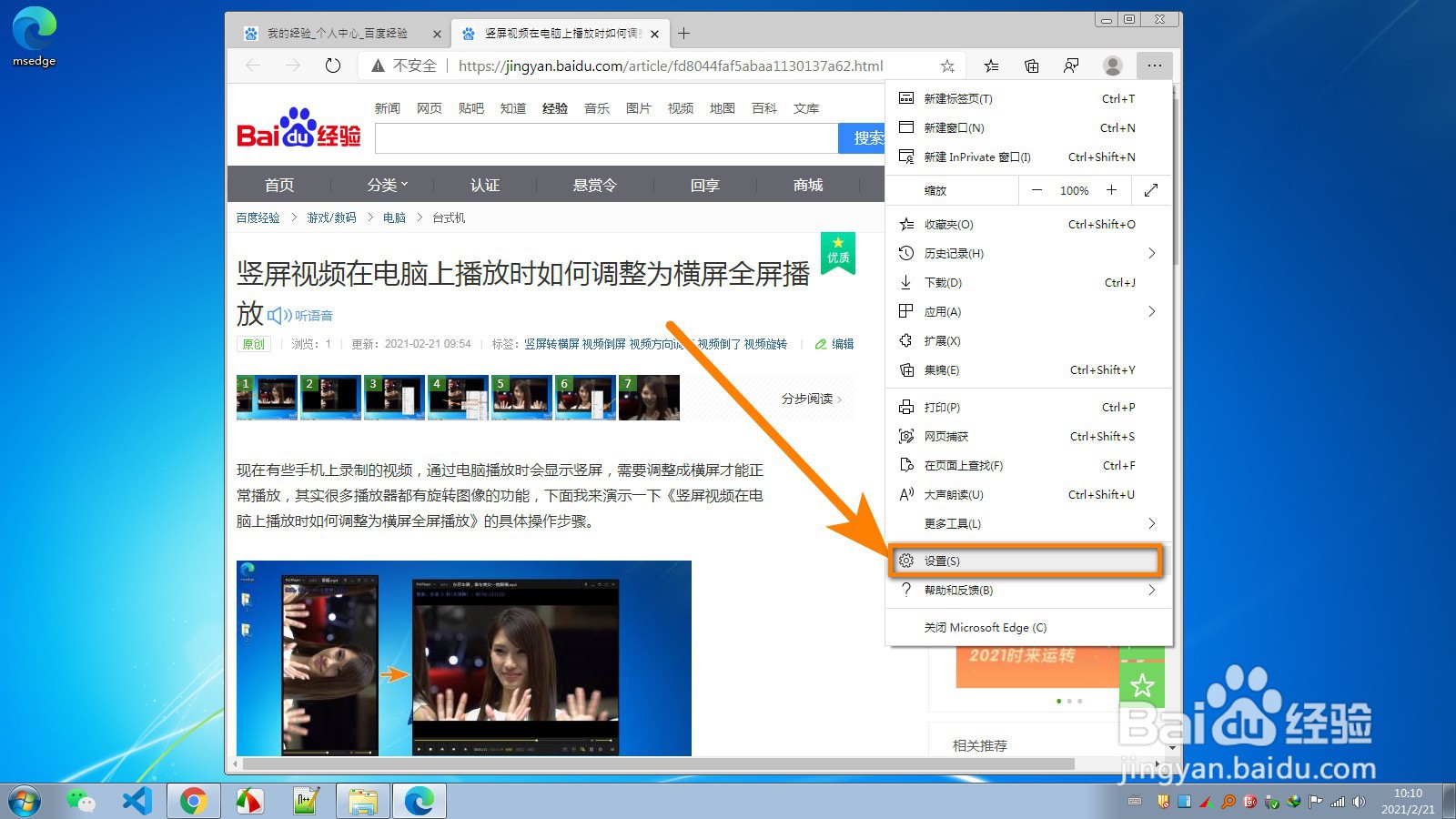Viewport: 1456px width, 819px height.
Task: Click the Baidu 经验 logo
Action: pyautogui.click(x=298, y=128)
